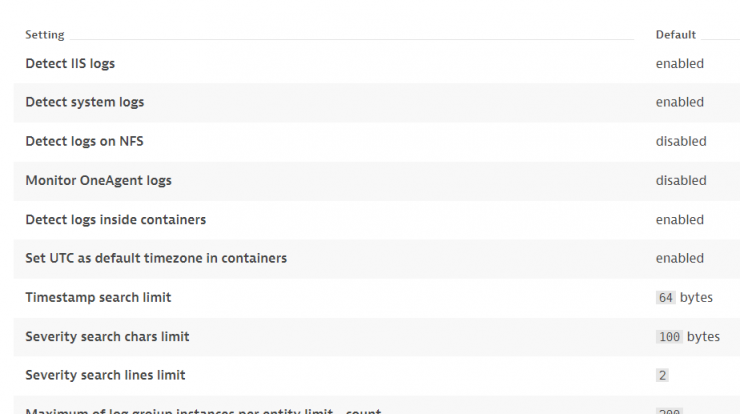Click enabled value for logs inside containers
Screen dimensions: 740x414
pos(680,220)
